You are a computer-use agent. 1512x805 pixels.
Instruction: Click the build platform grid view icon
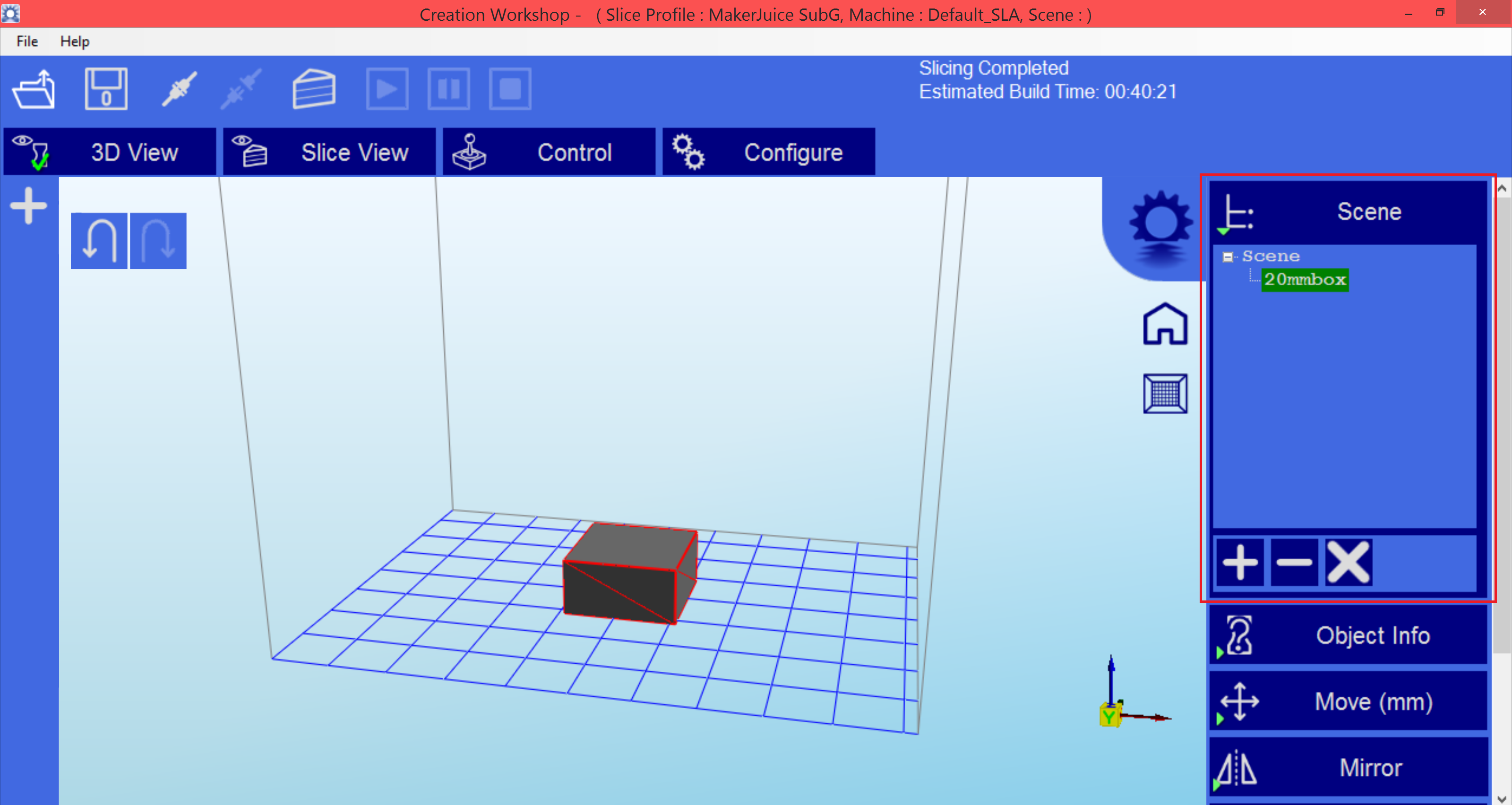tap(1165, 393)
